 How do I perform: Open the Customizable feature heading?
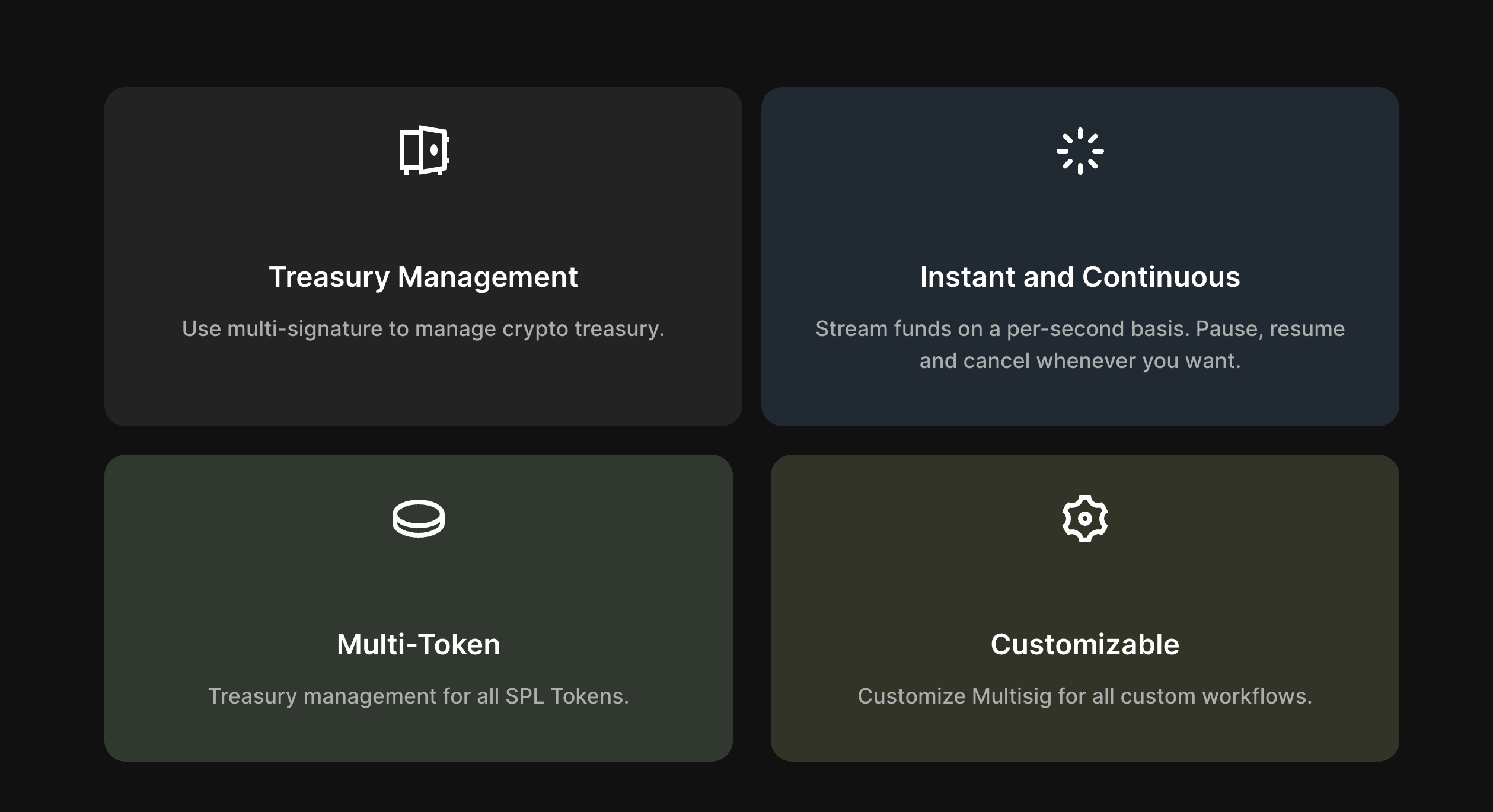[1085, 645]
